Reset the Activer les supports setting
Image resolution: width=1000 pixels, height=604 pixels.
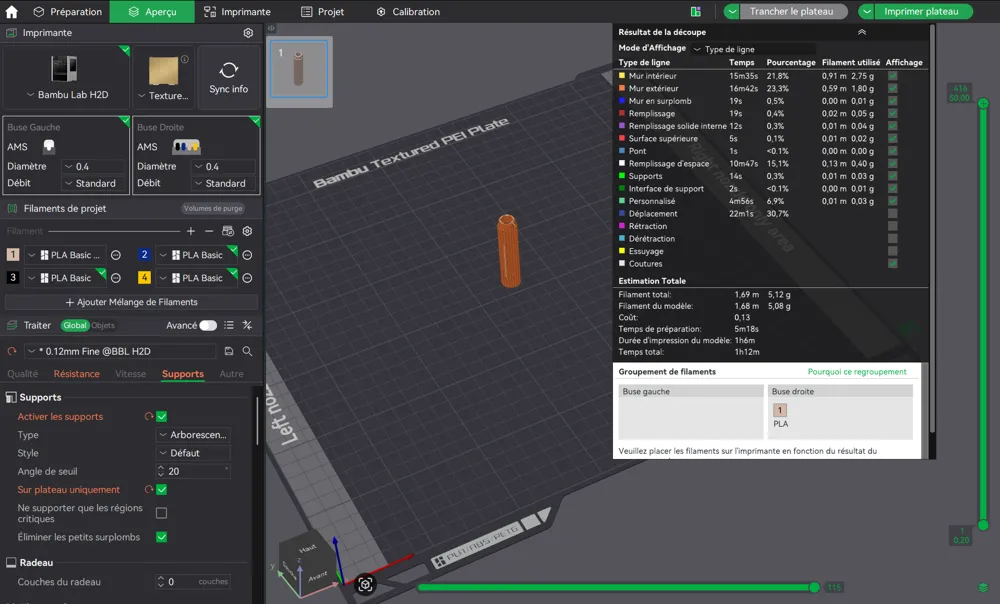pos(149,416)
